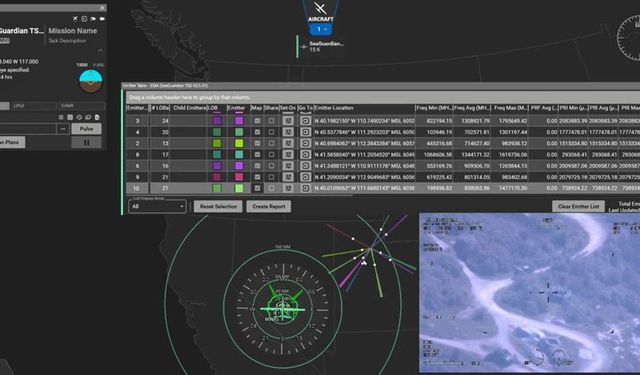The width and height of the screenshot is (640, 375).
Task: Click the minus button beside Pulse
Action: pos(63,129)
